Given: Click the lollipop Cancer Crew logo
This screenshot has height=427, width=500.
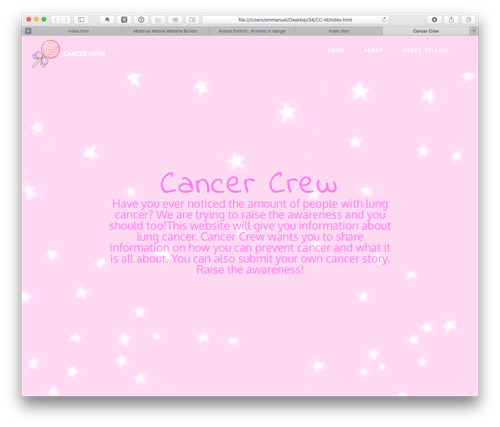Looking at the screenshot, I should pos(46,54).
